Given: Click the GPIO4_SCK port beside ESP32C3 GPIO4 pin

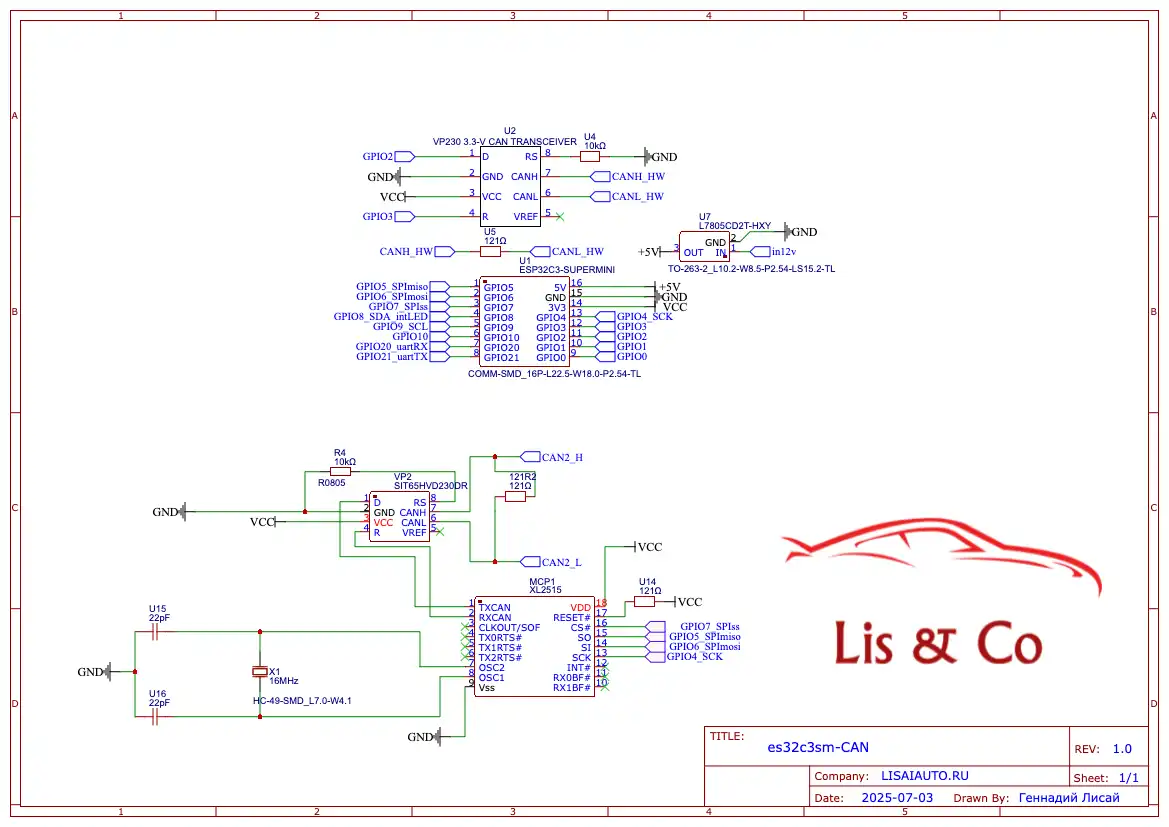Looking at the screenshot, I should point(605,317).
